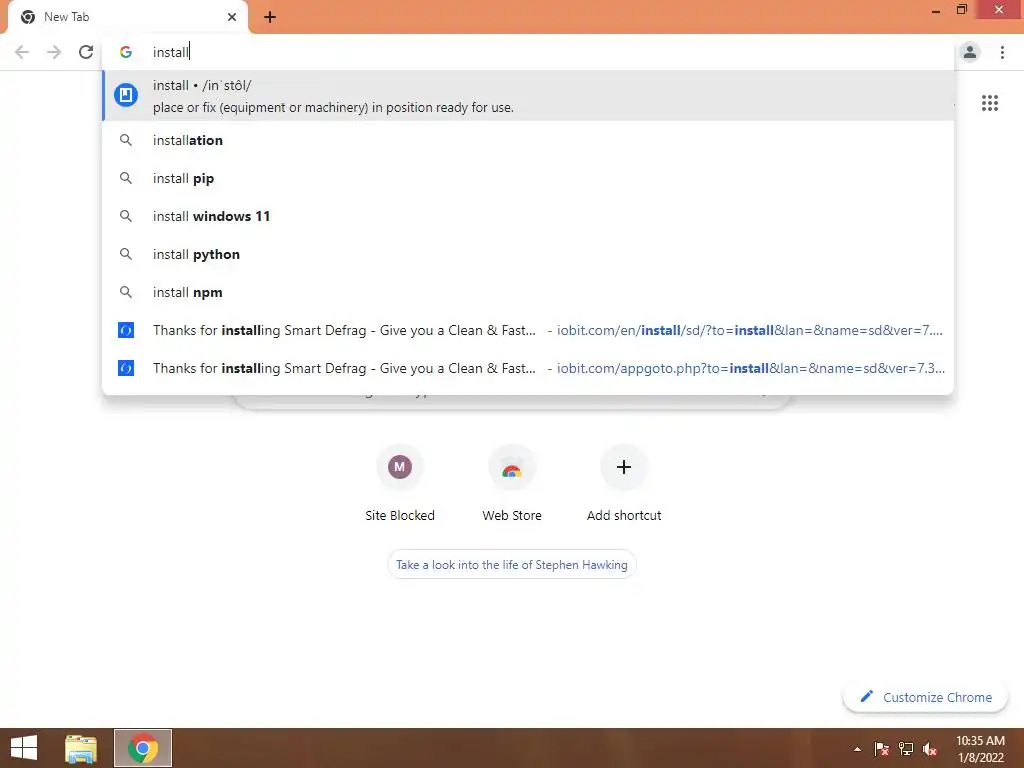Click iobit favicon of install/sd suggestion
Image resolution: width=1024 pixels, height=768 pixels.
pyautogui.click(x=126, y=330)
